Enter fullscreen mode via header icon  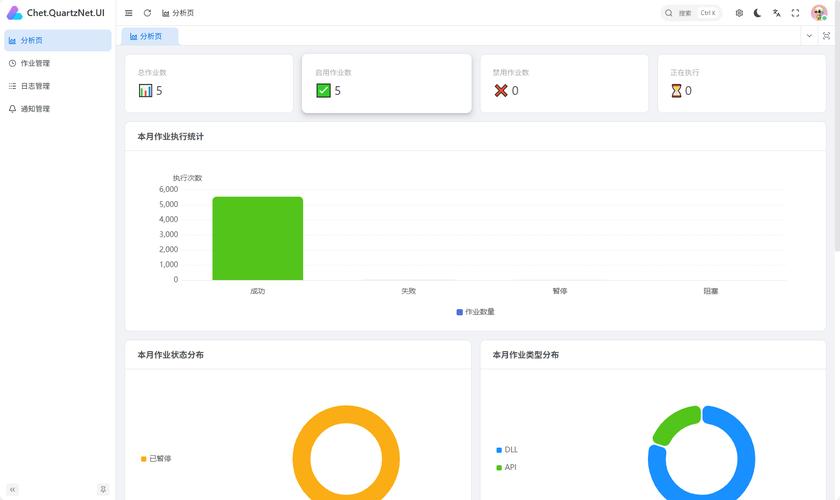[x=795, y=13]
